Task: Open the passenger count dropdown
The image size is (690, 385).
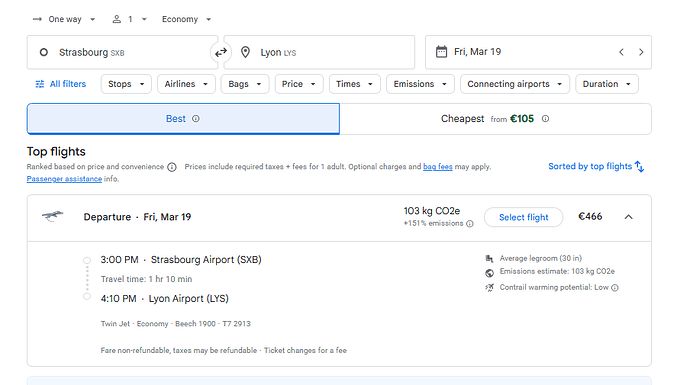Action: (x=129, y=19)
